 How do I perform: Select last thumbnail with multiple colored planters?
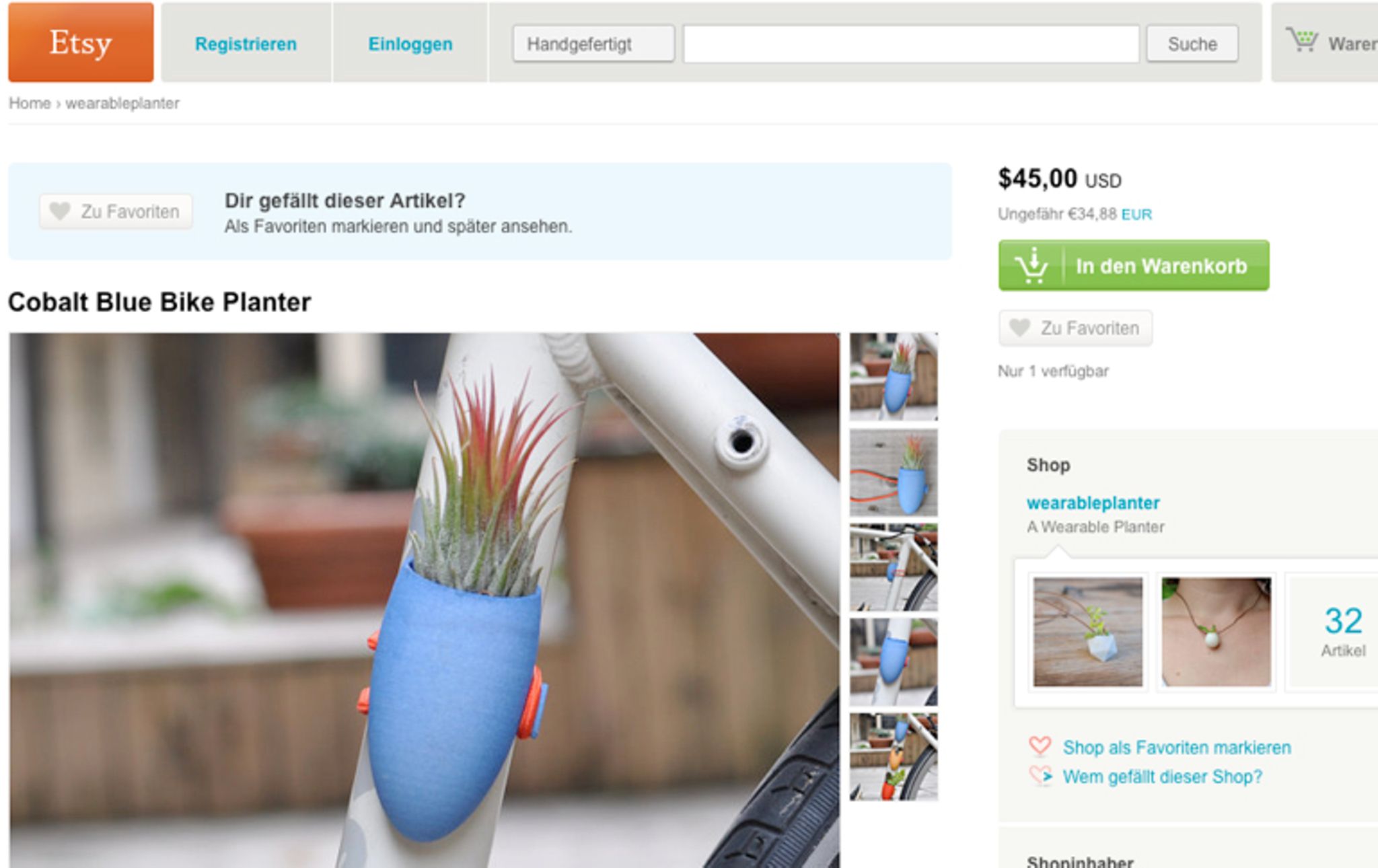click(894, 757)
